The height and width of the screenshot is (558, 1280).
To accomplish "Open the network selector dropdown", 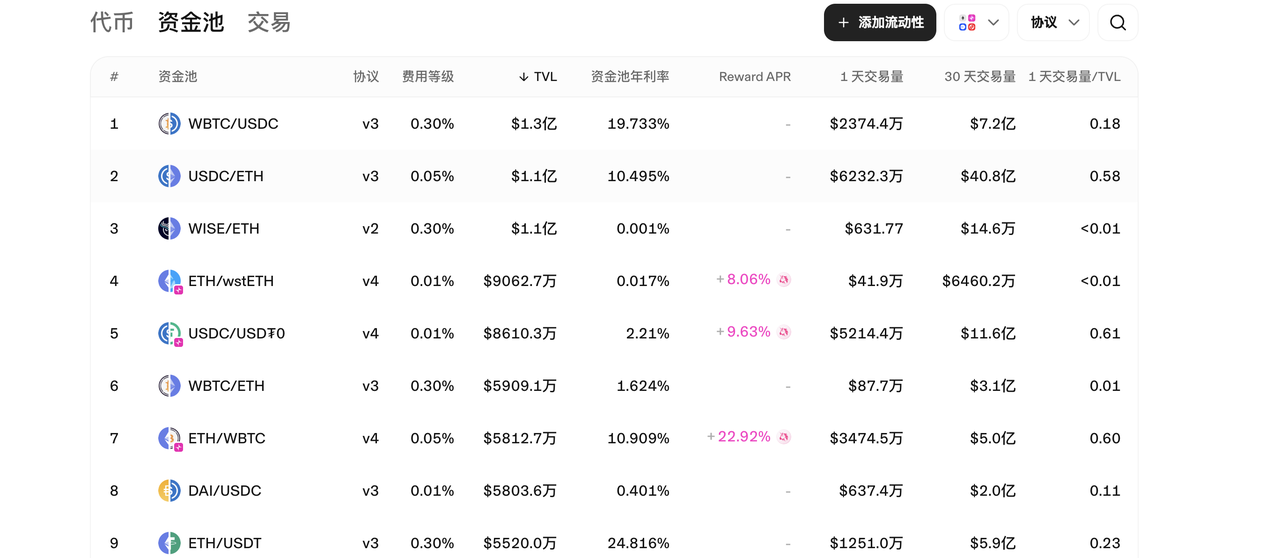I will (x=976, y=22).
